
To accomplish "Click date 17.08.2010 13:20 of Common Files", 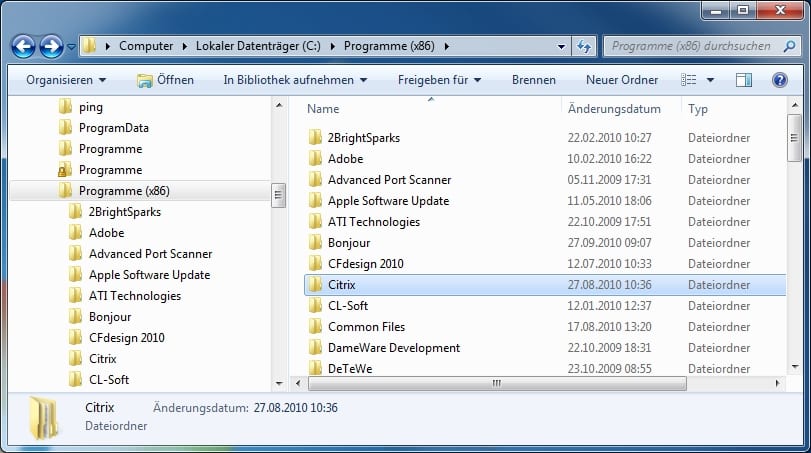I will point(609,327).
